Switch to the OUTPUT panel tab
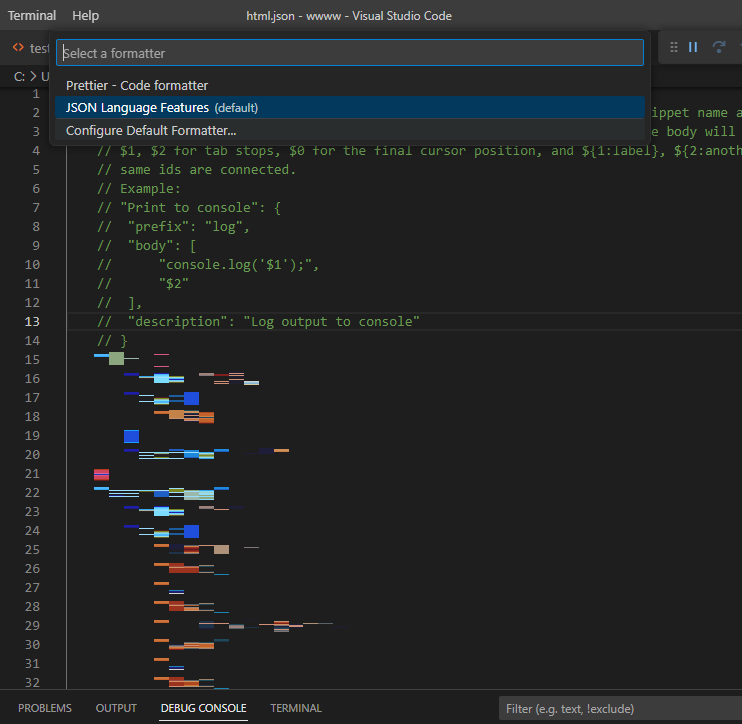Viewport: 742px width, 724px height. click(116, 708)
